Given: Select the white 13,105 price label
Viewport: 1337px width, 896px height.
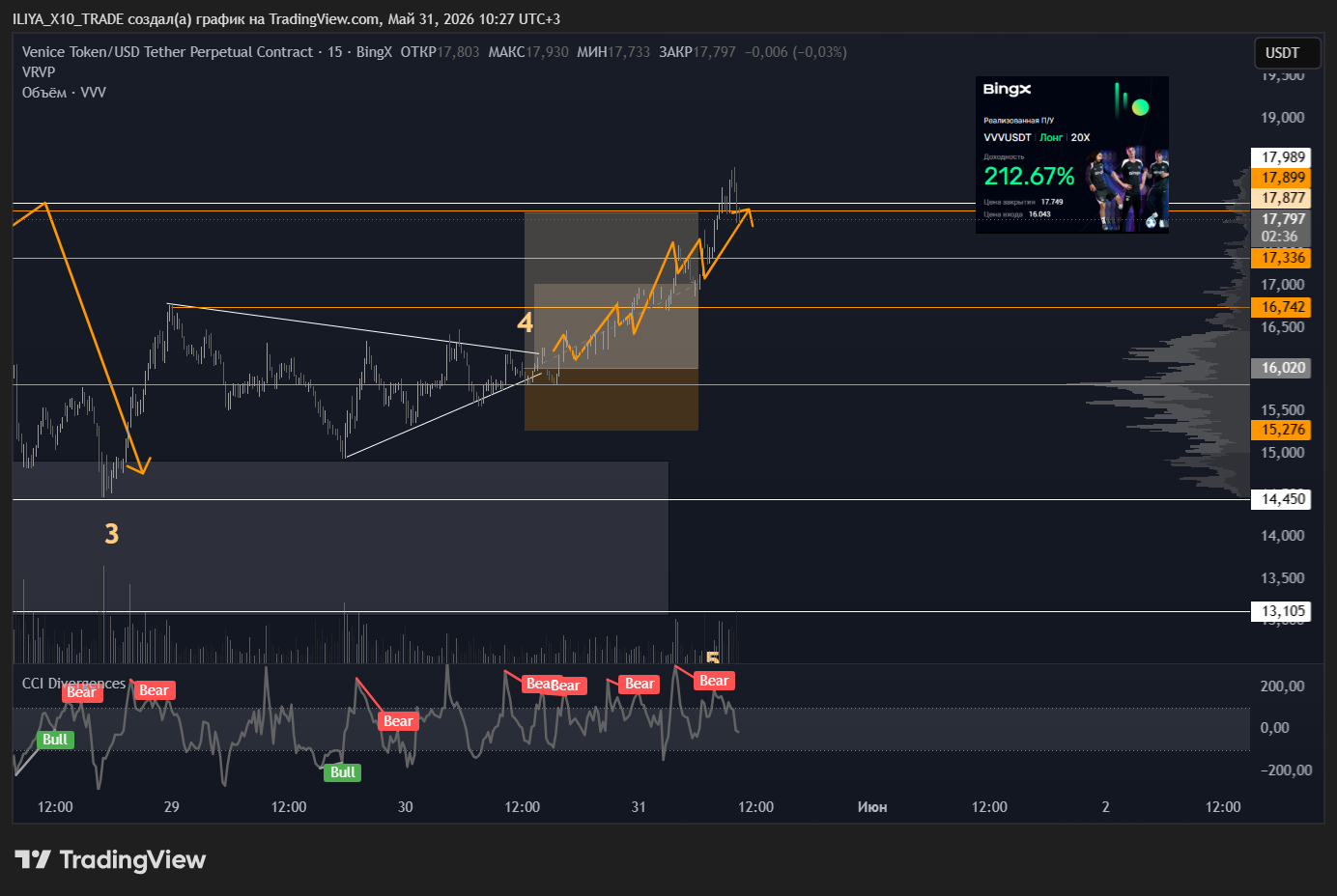Looking at the screenshot, I should [1282, 610].
